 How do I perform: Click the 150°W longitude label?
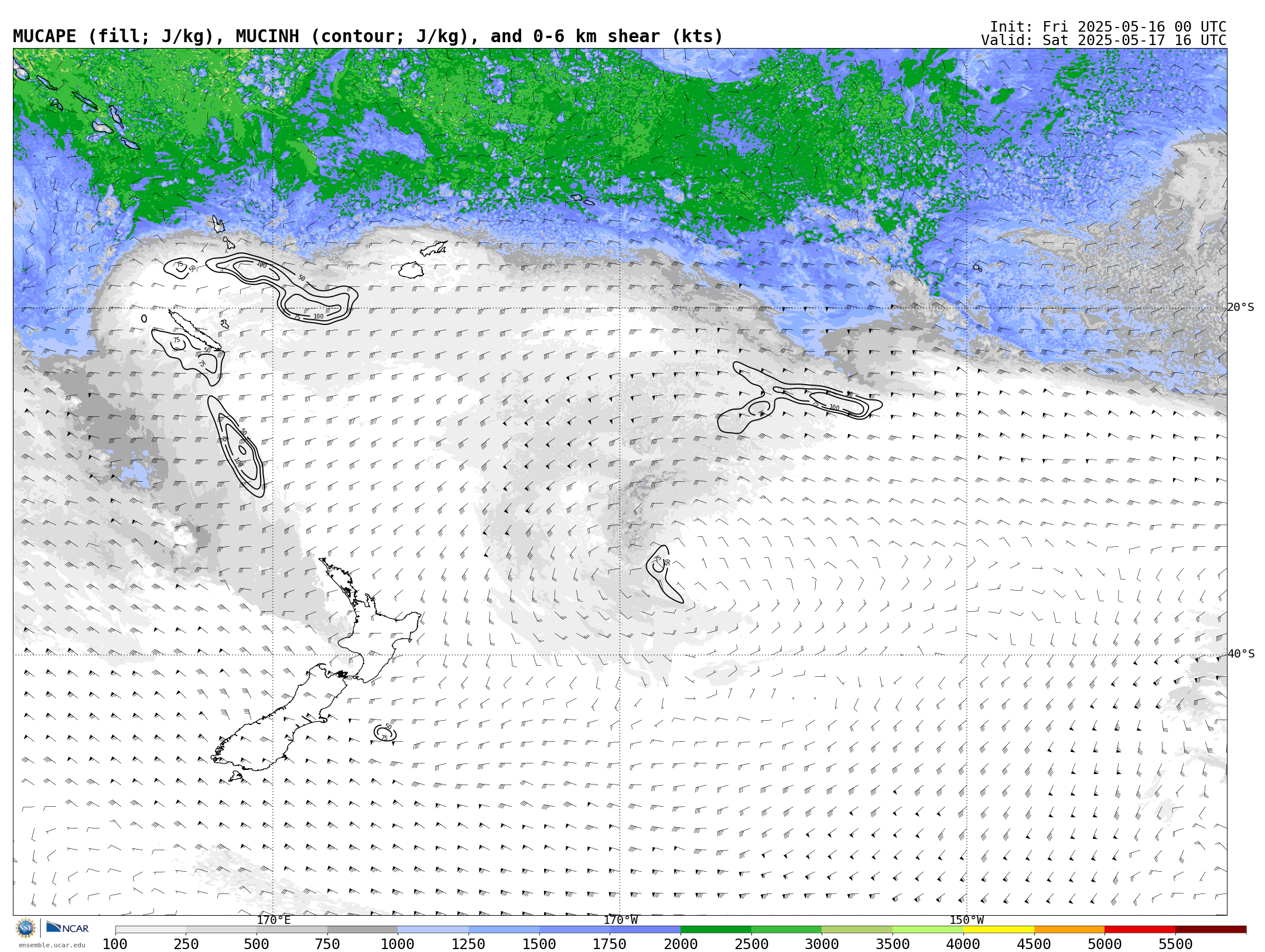[x=966, y=920]
